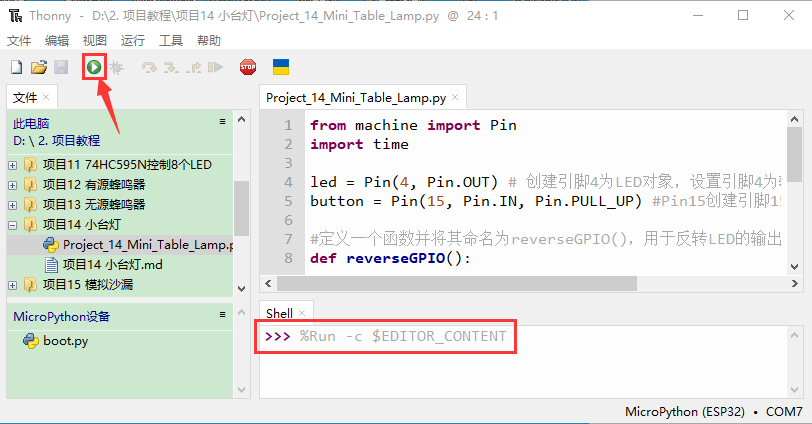Click the Open file folder icon
Screen dimensions: 812x424
pos(38,68)
